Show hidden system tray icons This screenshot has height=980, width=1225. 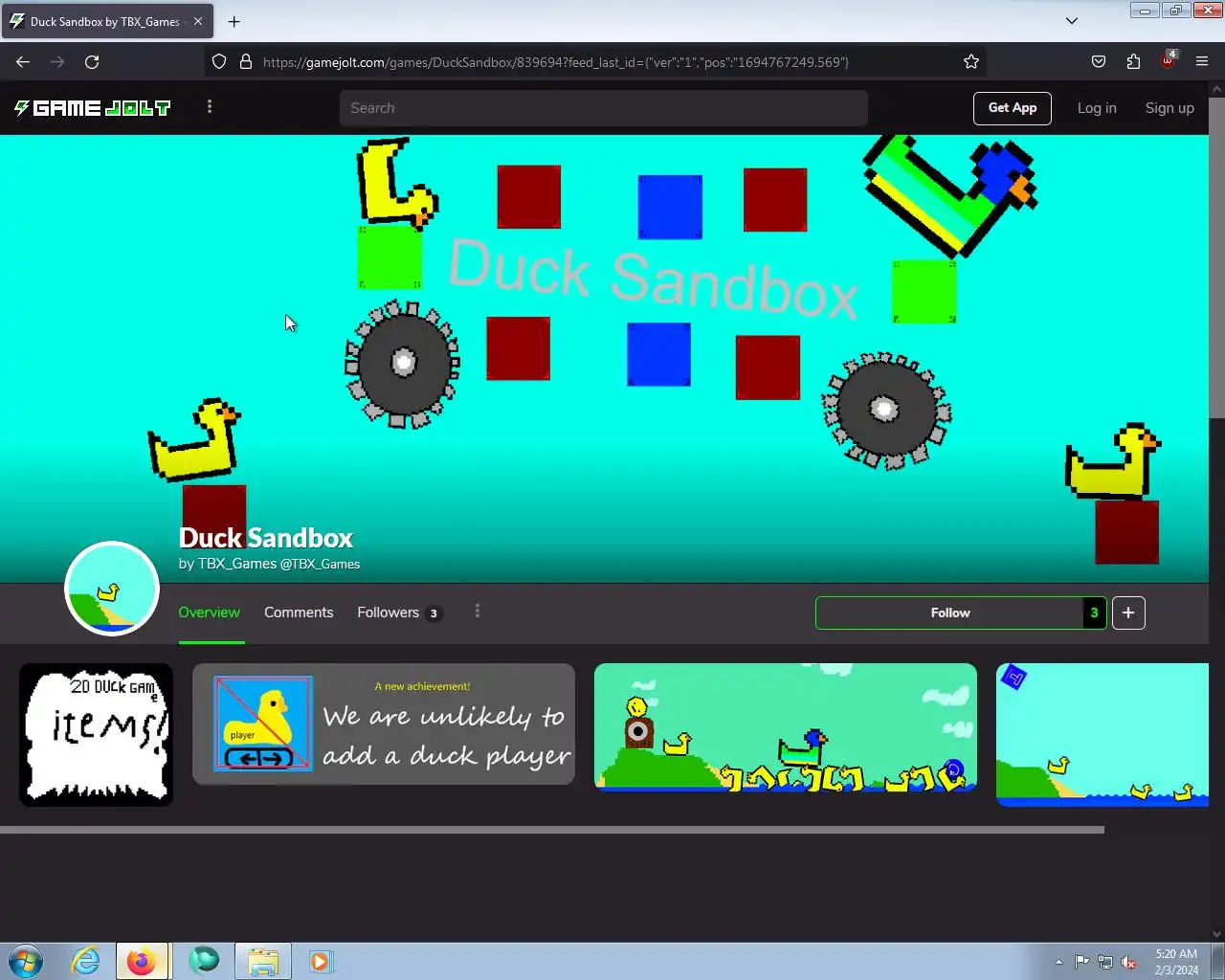click(x=1058, y=962)
